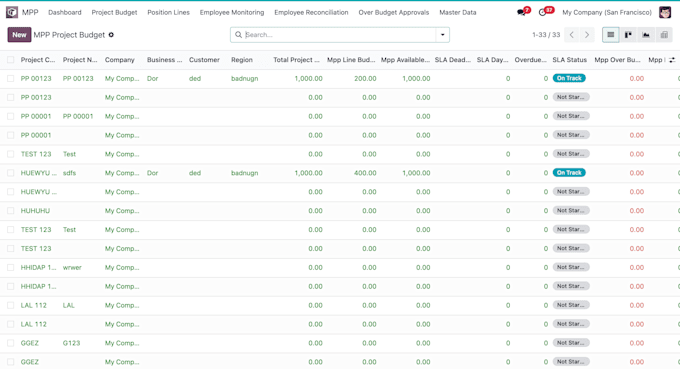Open optional columns settings icon

click(672, 60)
